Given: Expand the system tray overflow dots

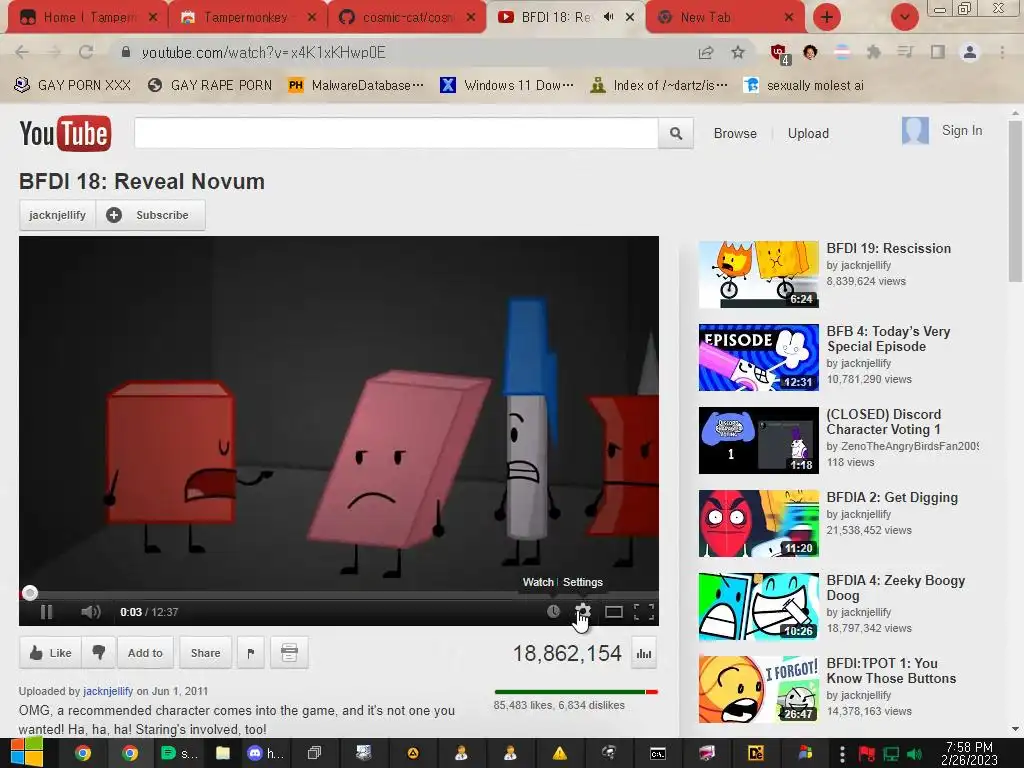Looking at the screenshot, I should 842,754.
